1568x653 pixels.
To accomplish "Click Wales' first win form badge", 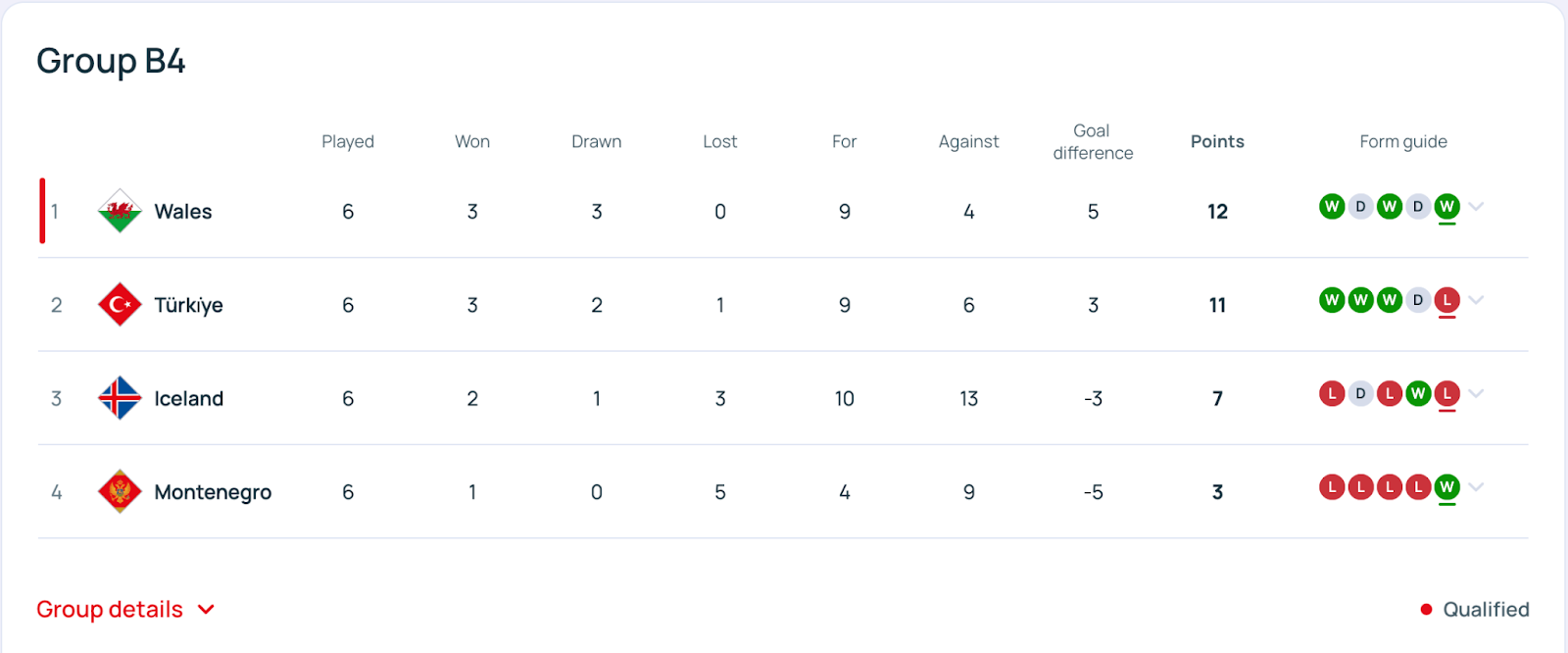I will point(1332,207).
